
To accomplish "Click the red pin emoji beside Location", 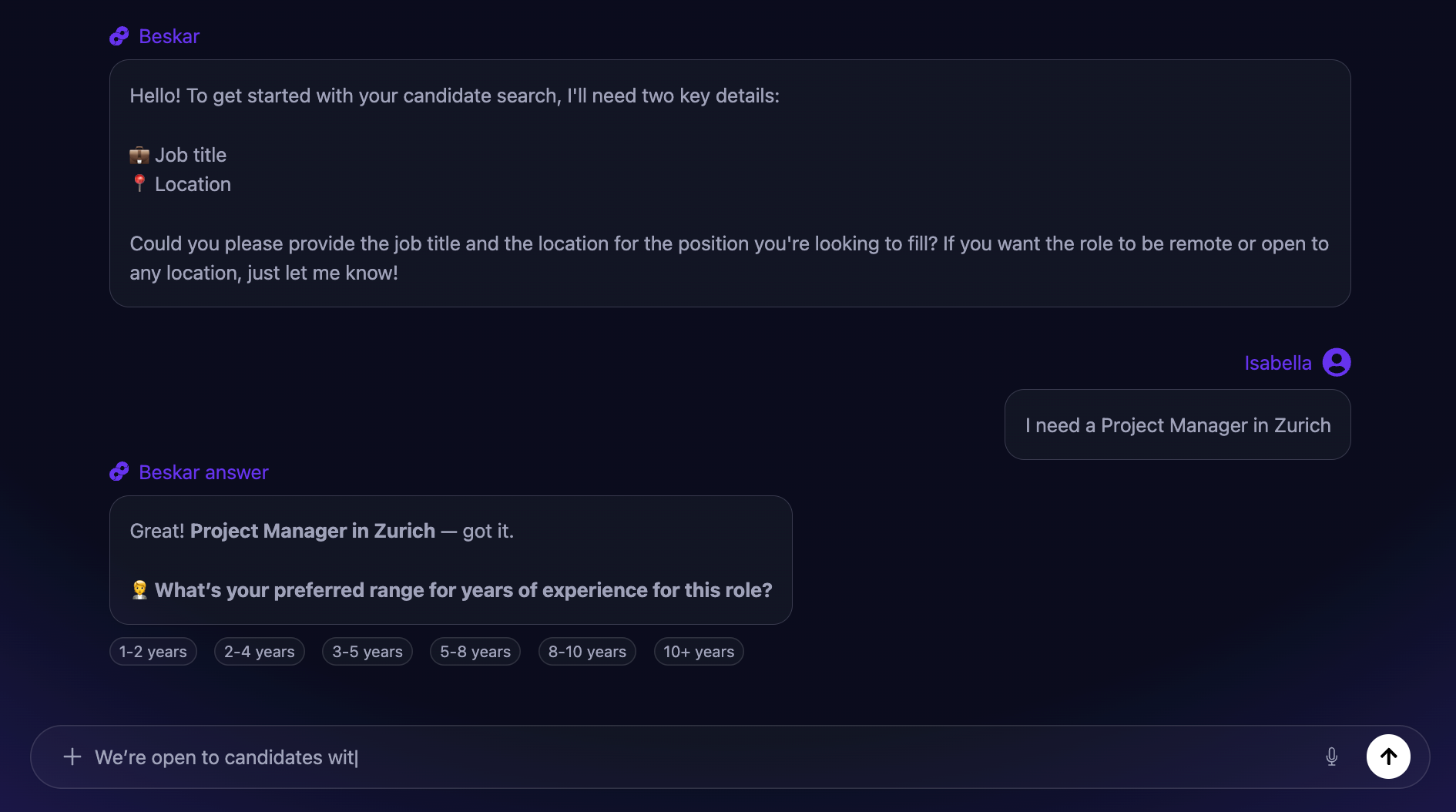I will (139, 183).
